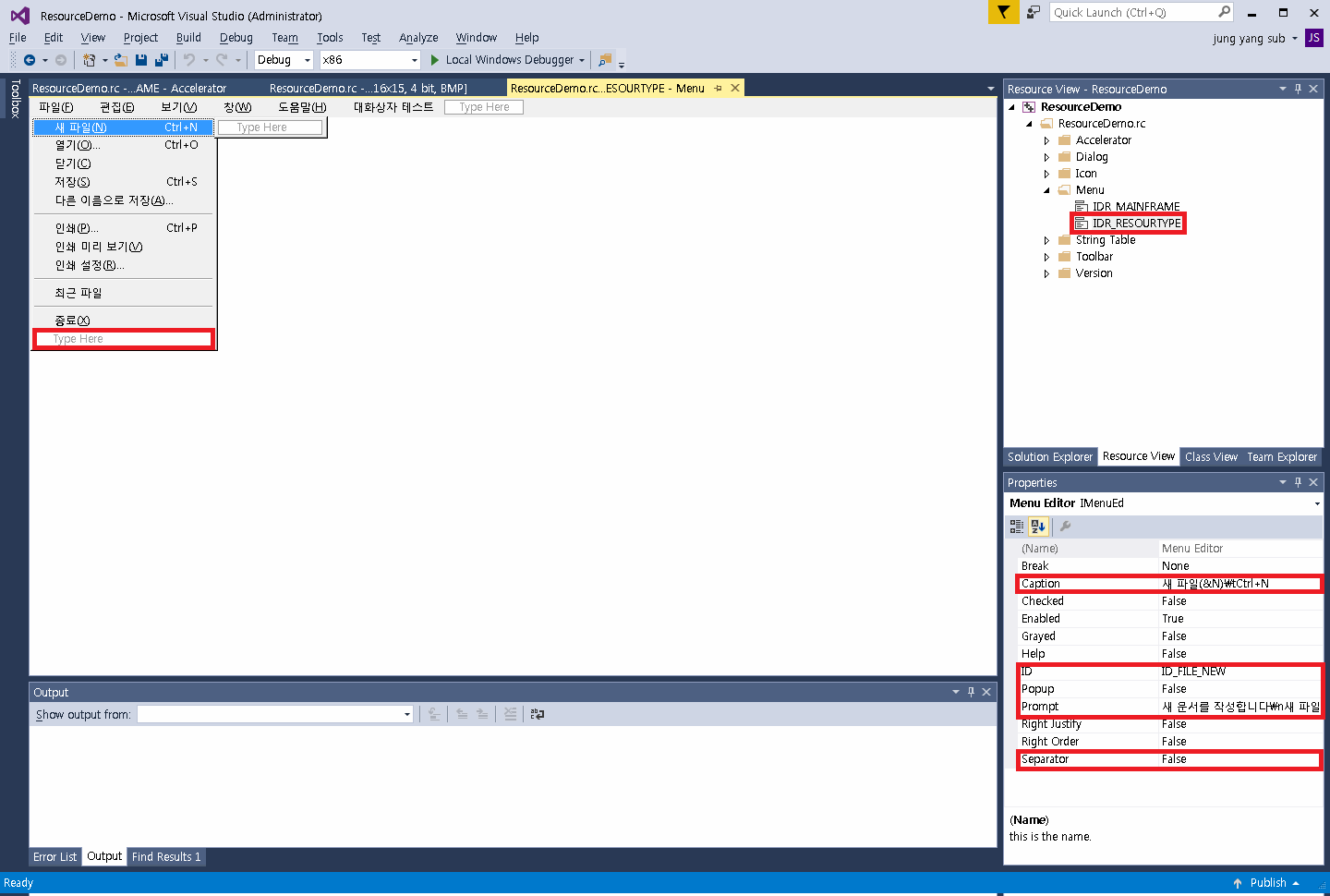
Task: Open the Build menu
Action: point(188,38)
